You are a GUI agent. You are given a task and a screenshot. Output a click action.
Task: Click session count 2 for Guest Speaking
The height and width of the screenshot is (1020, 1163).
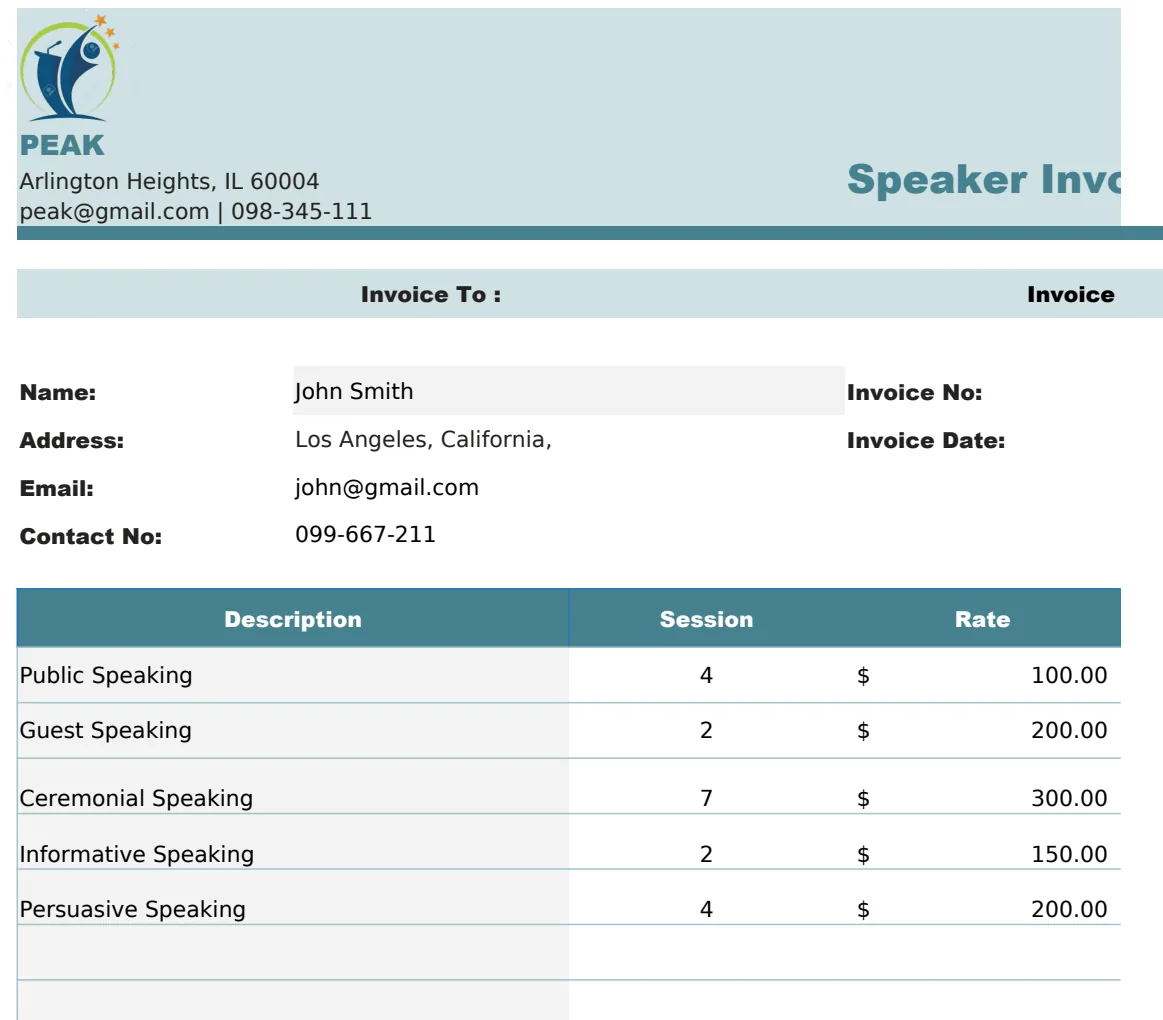click(x=706, y=731)
